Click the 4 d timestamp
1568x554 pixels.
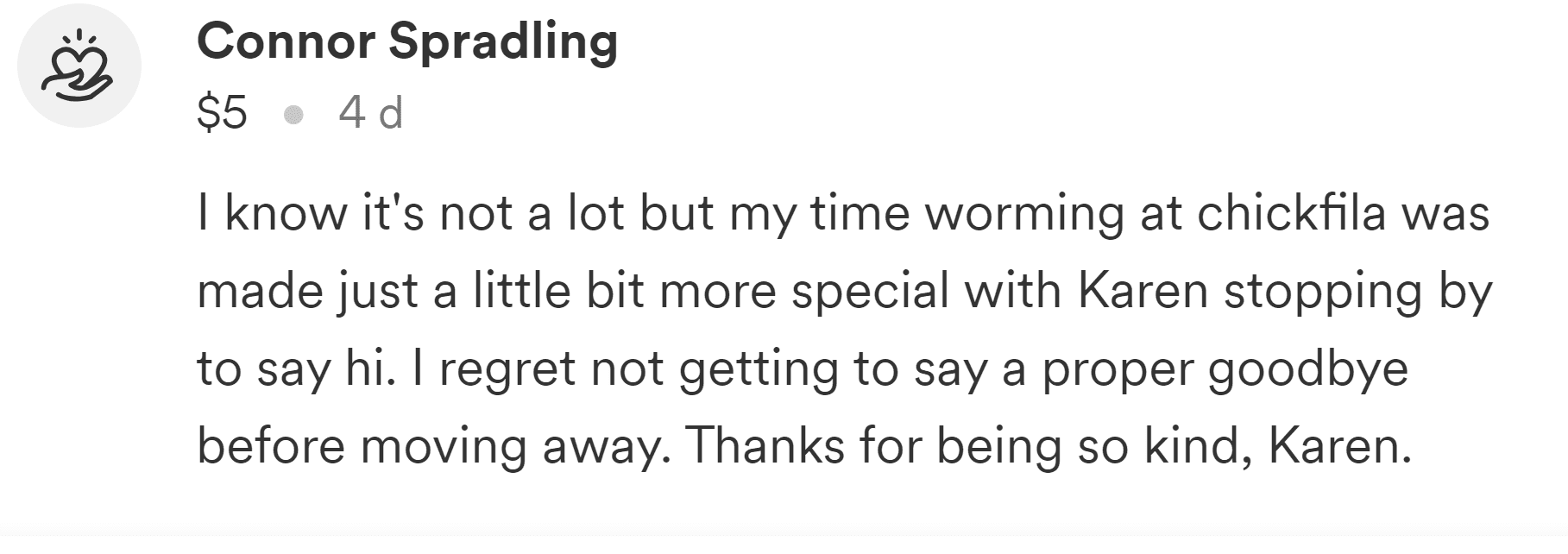(371, 112)
